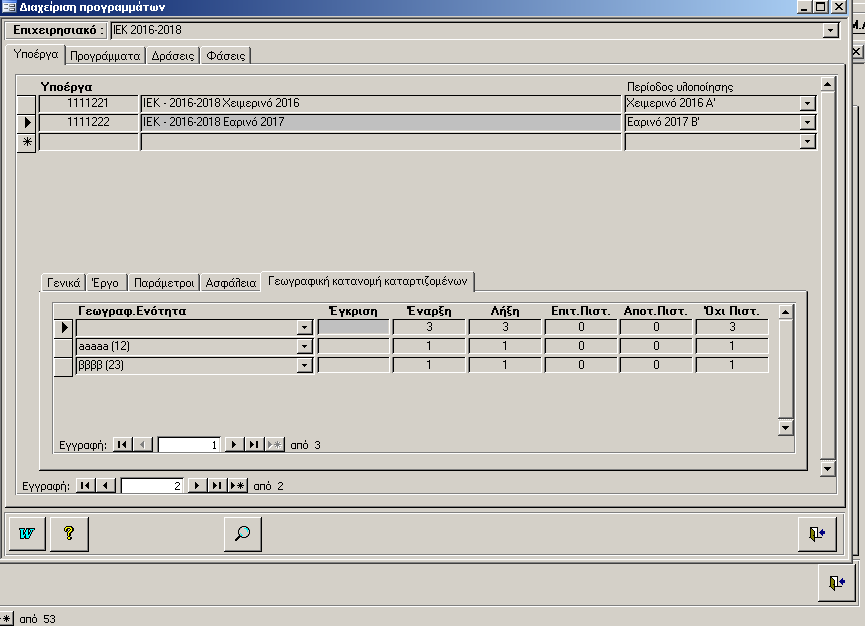865x626 pixels.
Task: Jump to last record in inner subform navigator
Action: [254, 445]
